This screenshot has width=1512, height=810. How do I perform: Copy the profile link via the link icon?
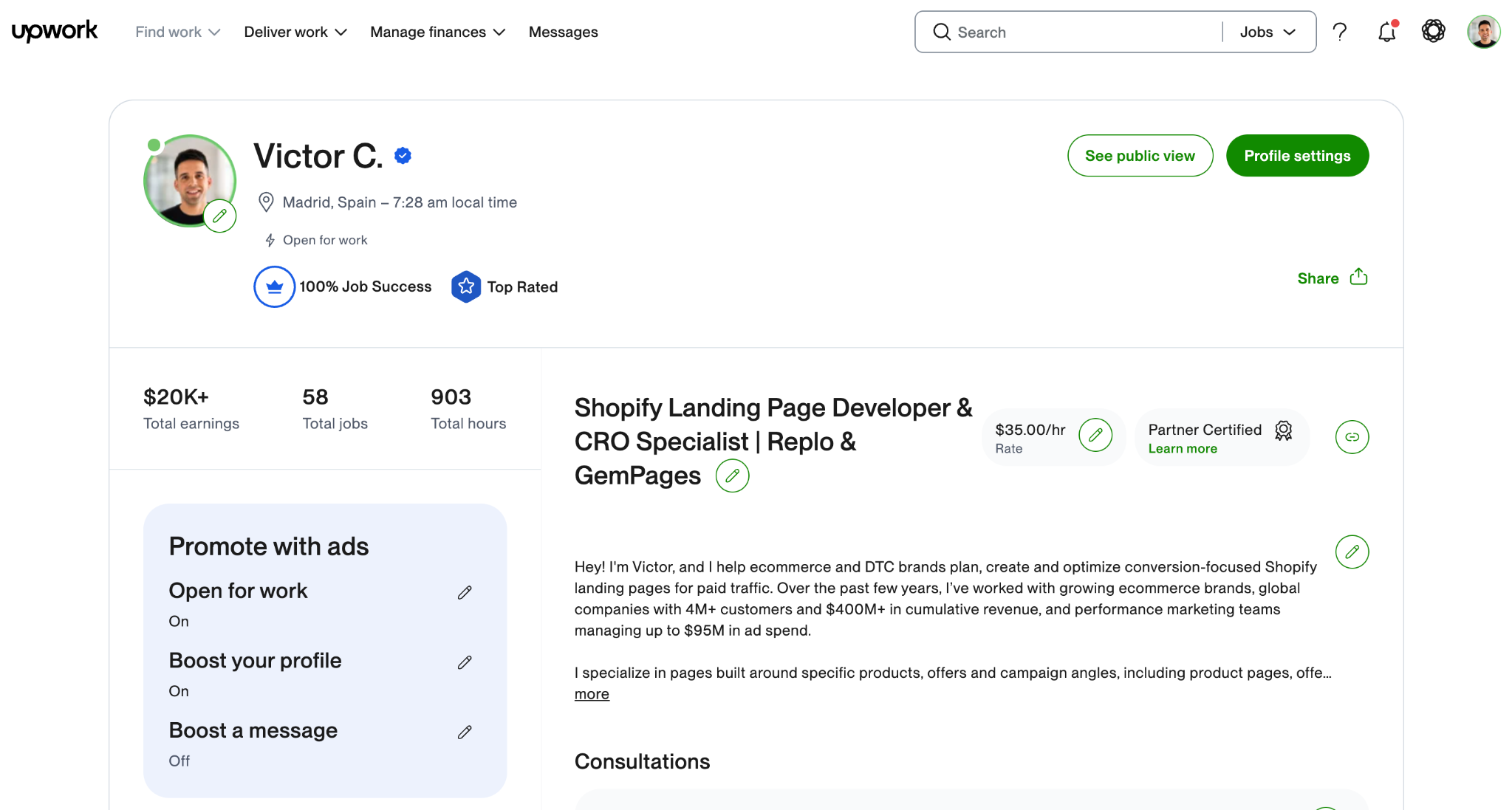pos(1352,437)
